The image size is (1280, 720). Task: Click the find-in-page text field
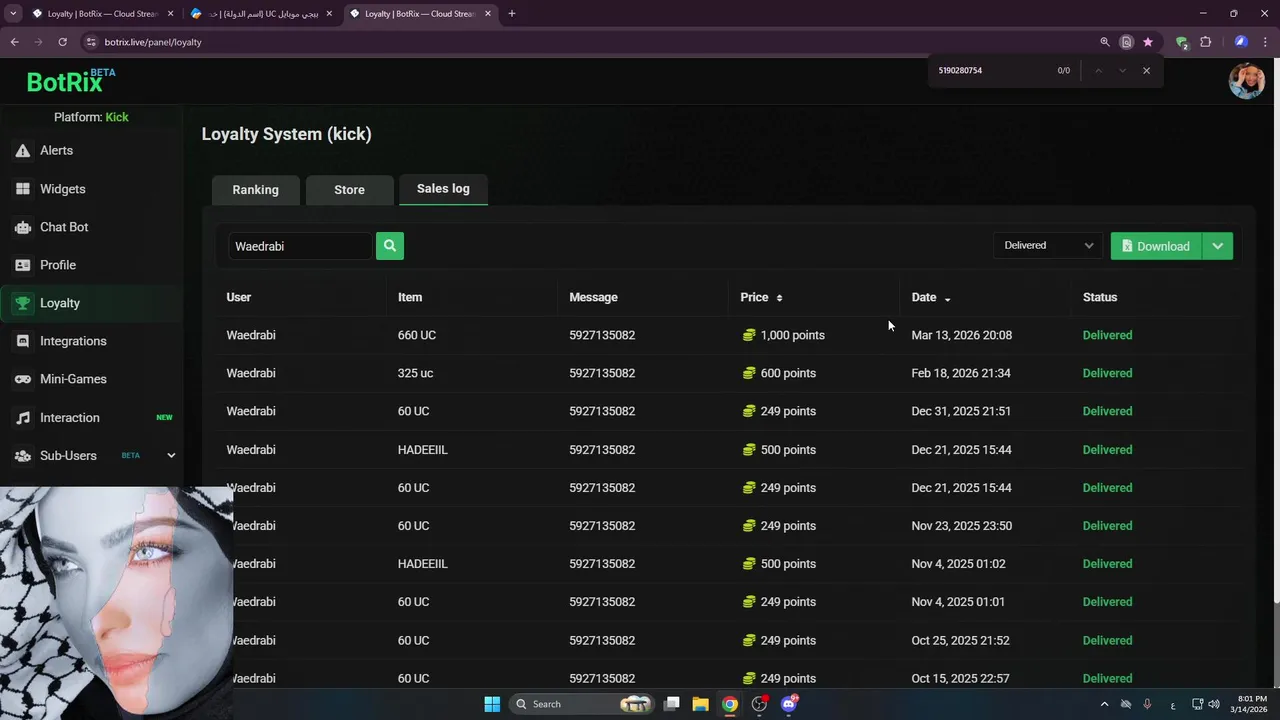coord(990,70)
